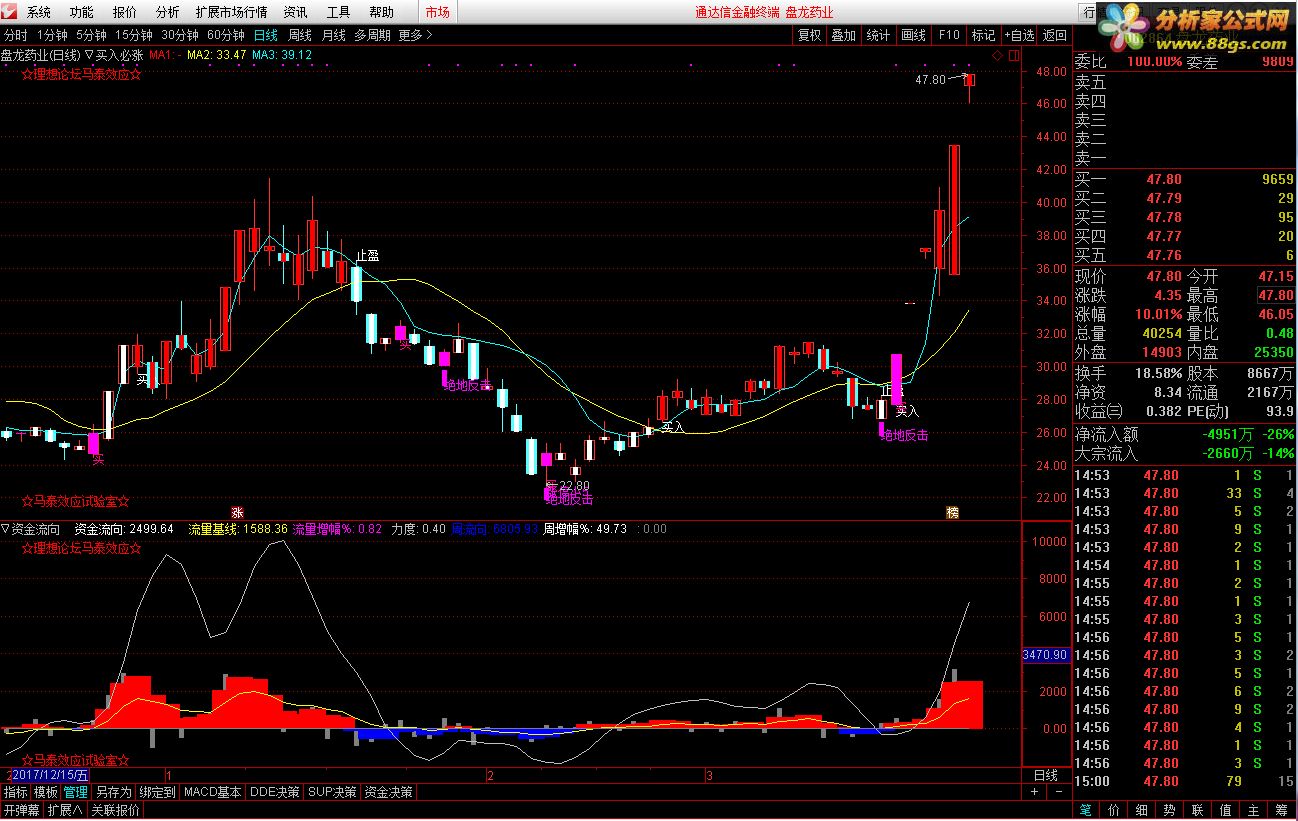
Task: Add stock via +自选 button
Action: pyautogui.click(x=1019, y=34)
